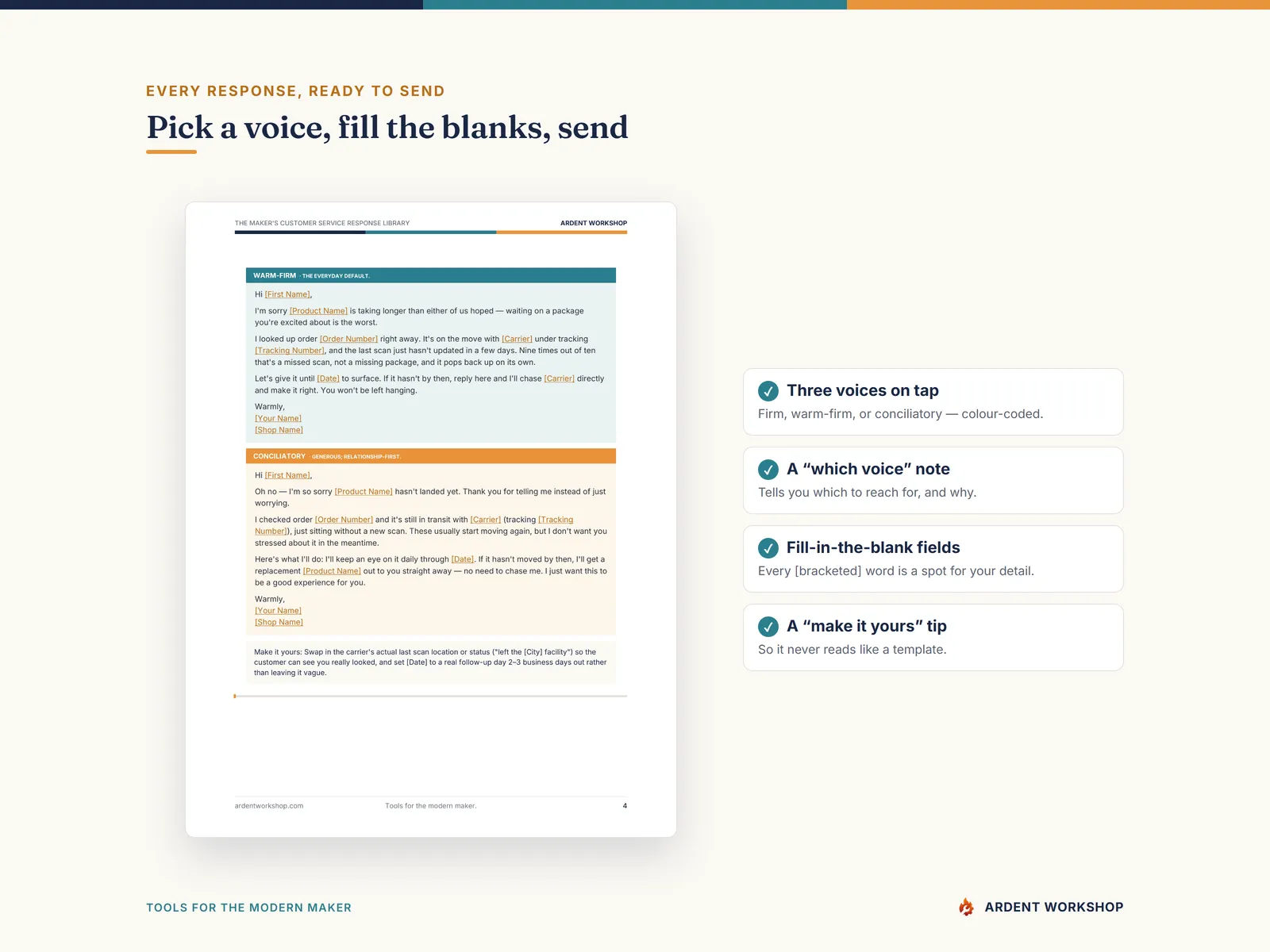The image size is (1270, 952).
Task: Click the checkmark icon beside A "which voice" note
Action: (x=768, y=469)
